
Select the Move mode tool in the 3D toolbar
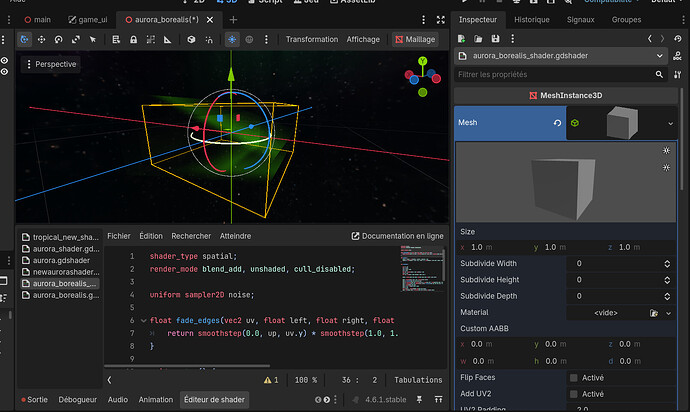[x=42, y=39]
